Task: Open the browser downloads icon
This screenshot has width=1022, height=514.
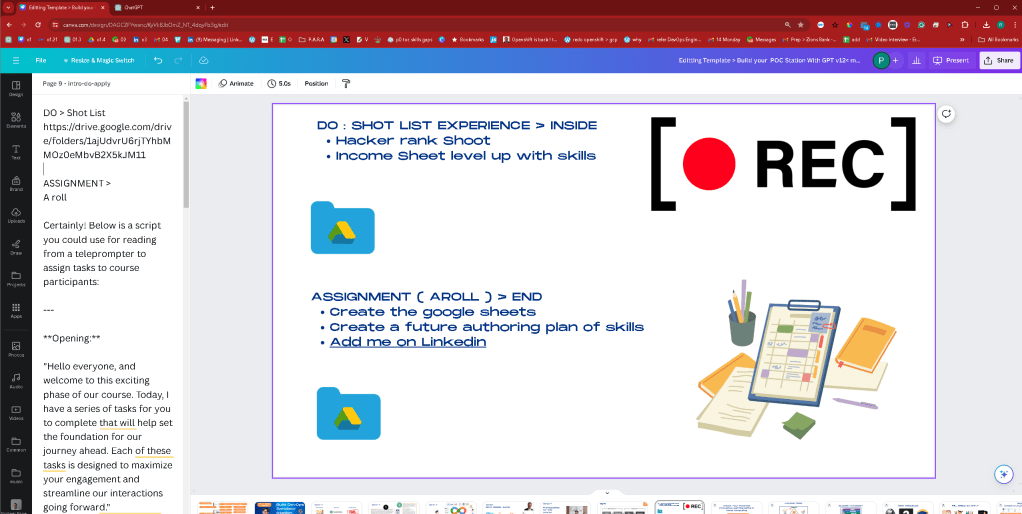Action: click(x=987, y=24)
